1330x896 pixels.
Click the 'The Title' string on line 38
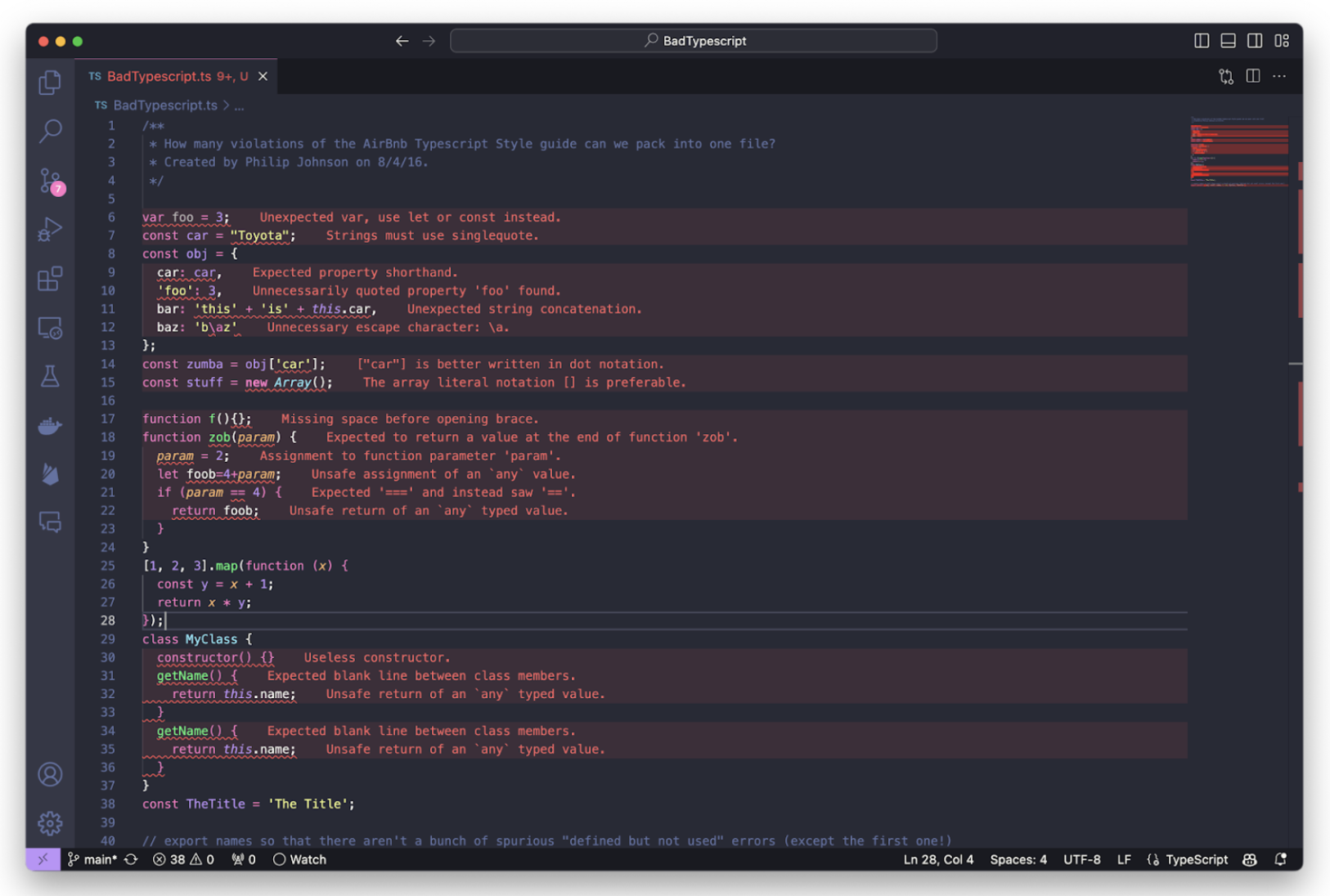click(308, 804)
